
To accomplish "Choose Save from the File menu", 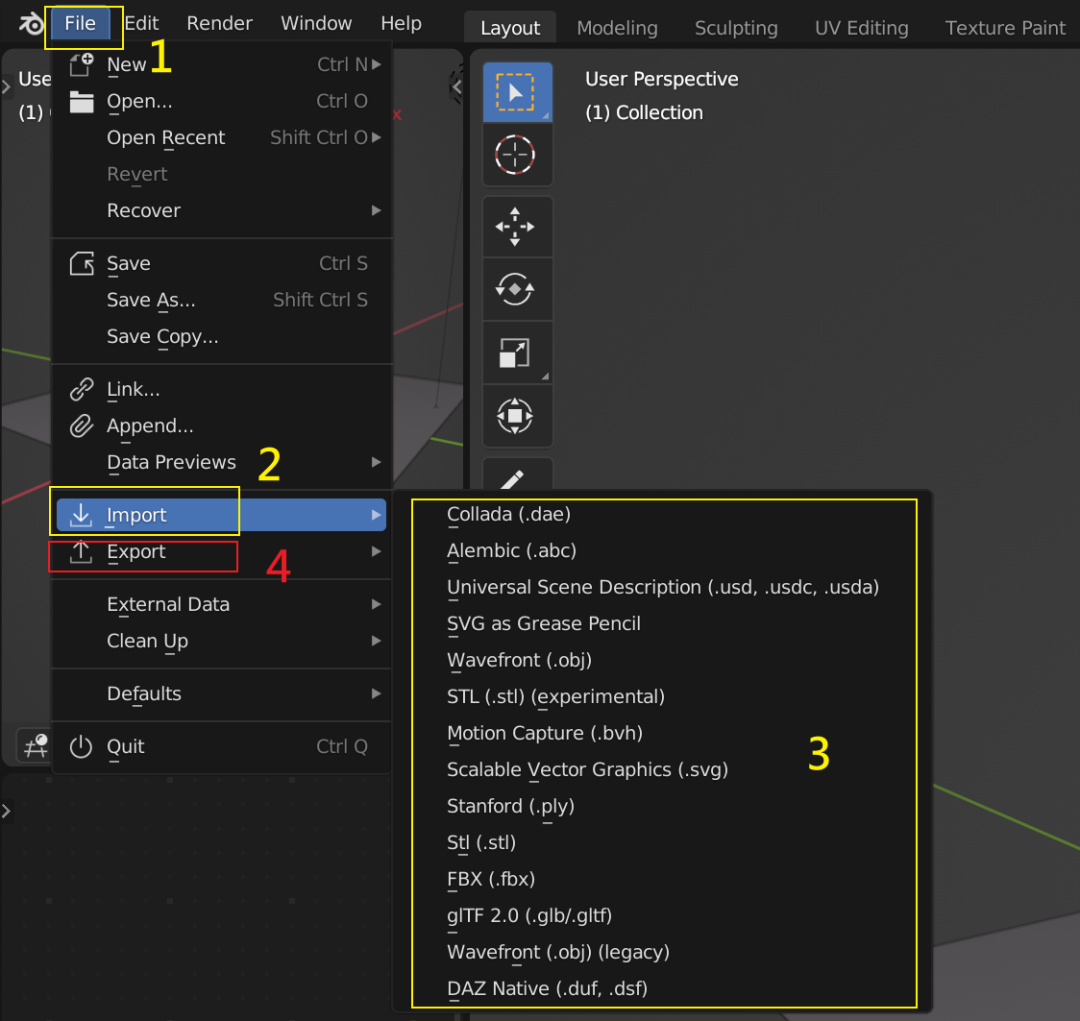I will [222, 263].
